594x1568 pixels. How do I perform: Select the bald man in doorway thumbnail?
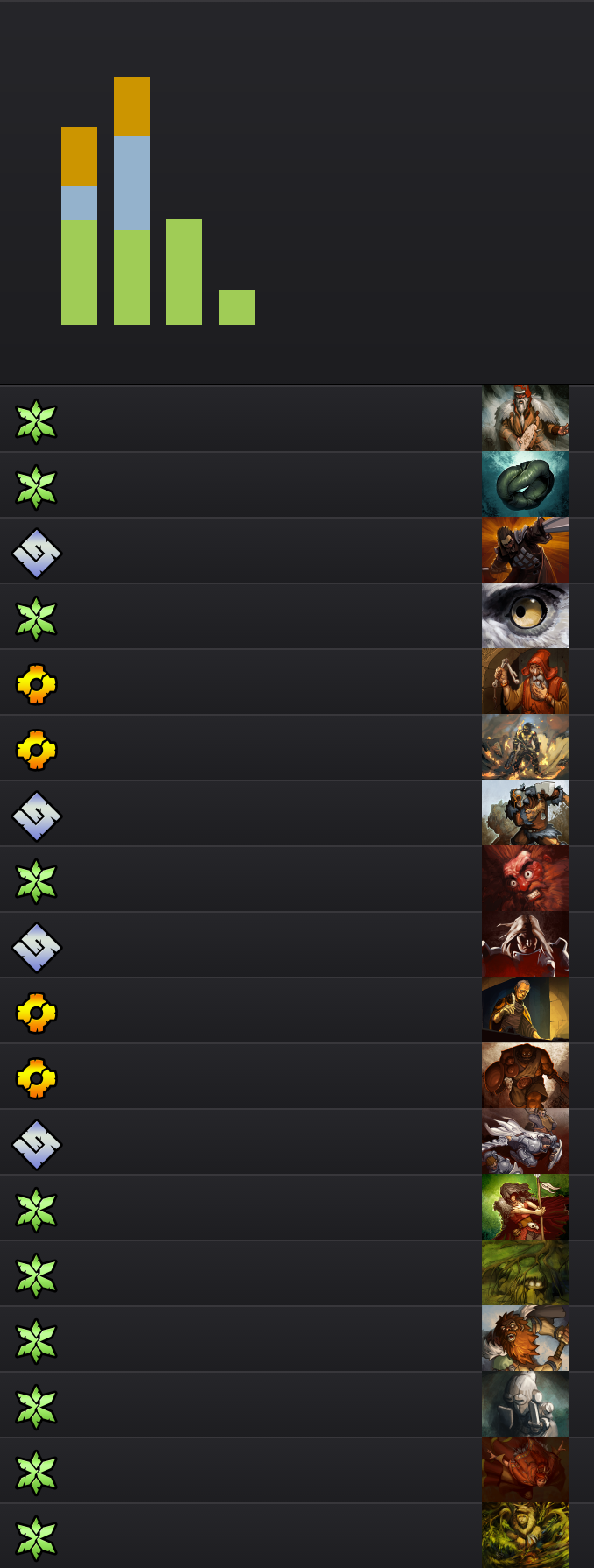(x=526, y=1010)
